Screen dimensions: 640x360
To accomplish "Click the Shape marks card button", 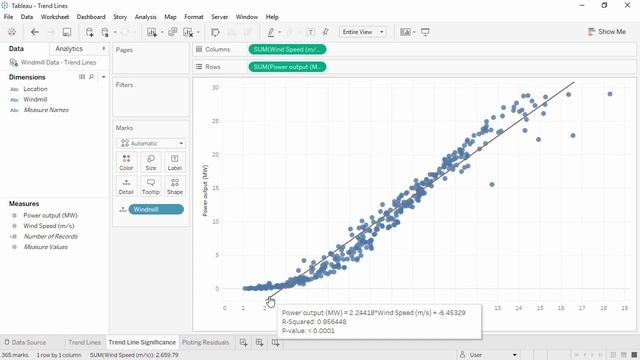I will pyautogui.click(x=175, y=187).
